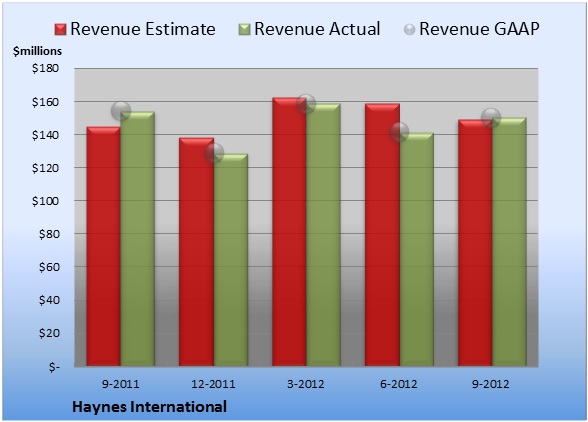Click the '$80' axis value
The image size is (588, 422).
[49, 234]
